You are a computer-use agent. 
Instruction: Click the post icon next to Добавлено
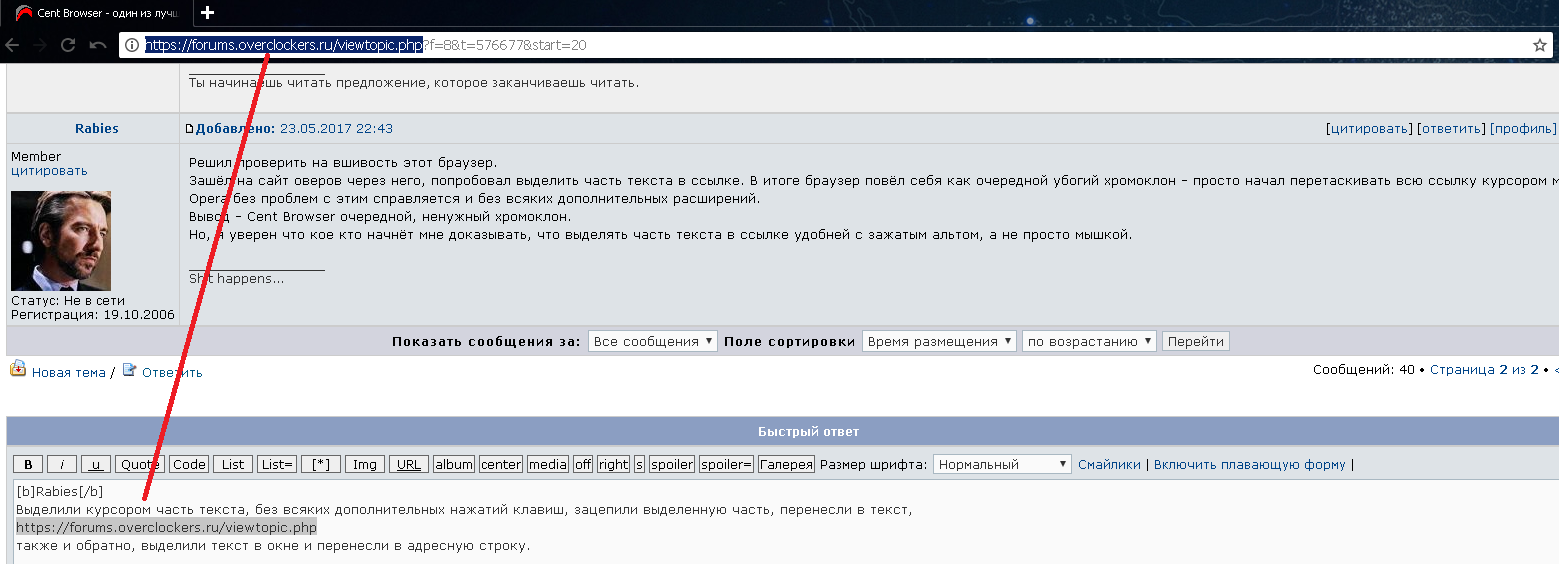point(189,129)
